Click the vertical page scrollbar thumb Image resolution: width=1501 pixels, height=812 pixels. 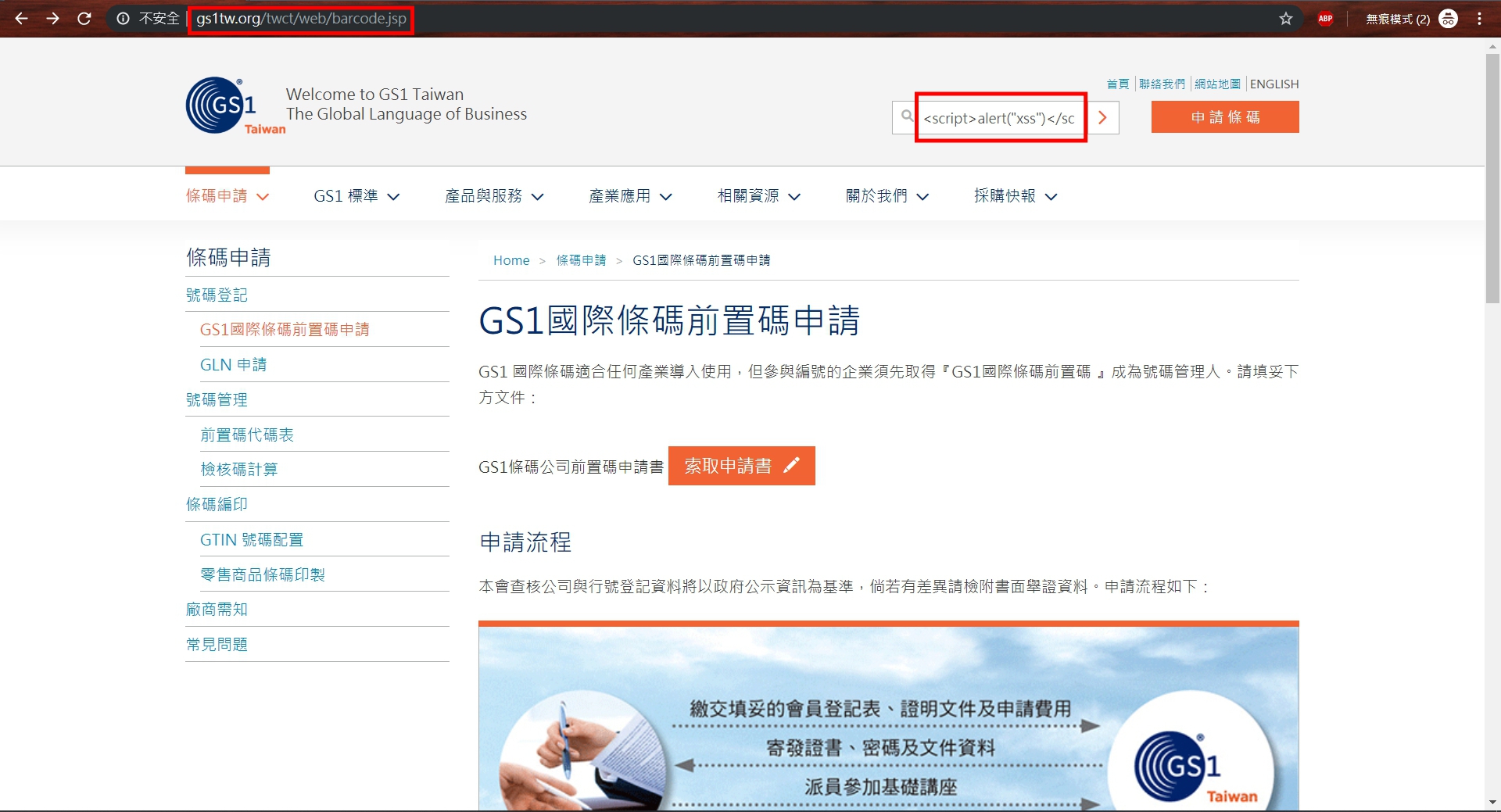coord(1492,178)
